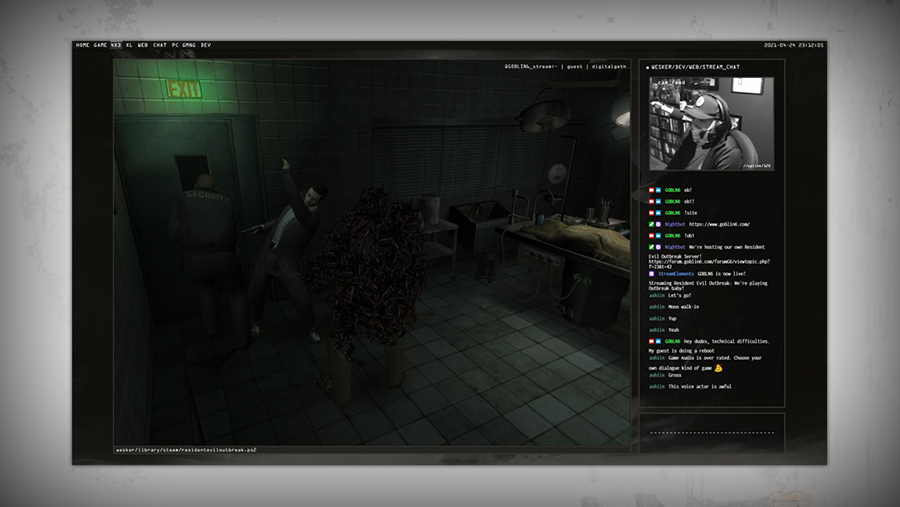Open the forum.goblin6.com viewtopic link
The image size is (900, 507).
(709, 264)
